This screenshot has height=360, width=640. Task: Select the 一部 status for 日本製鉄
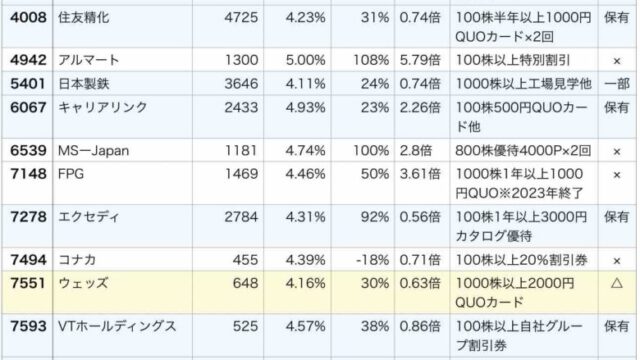tap(616, 84)
